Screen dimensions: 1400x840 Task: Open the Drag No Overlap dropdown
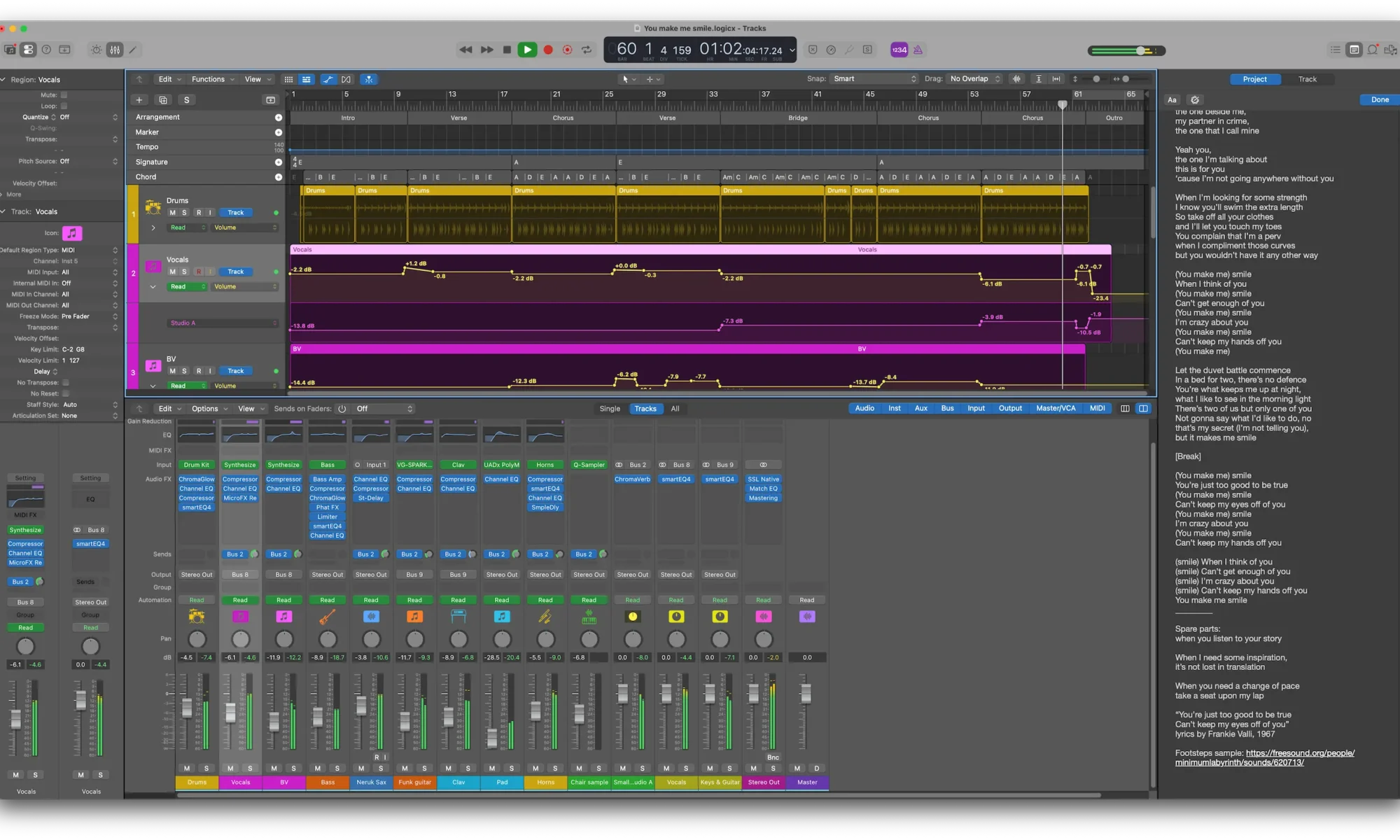click(x=975, y=79)
